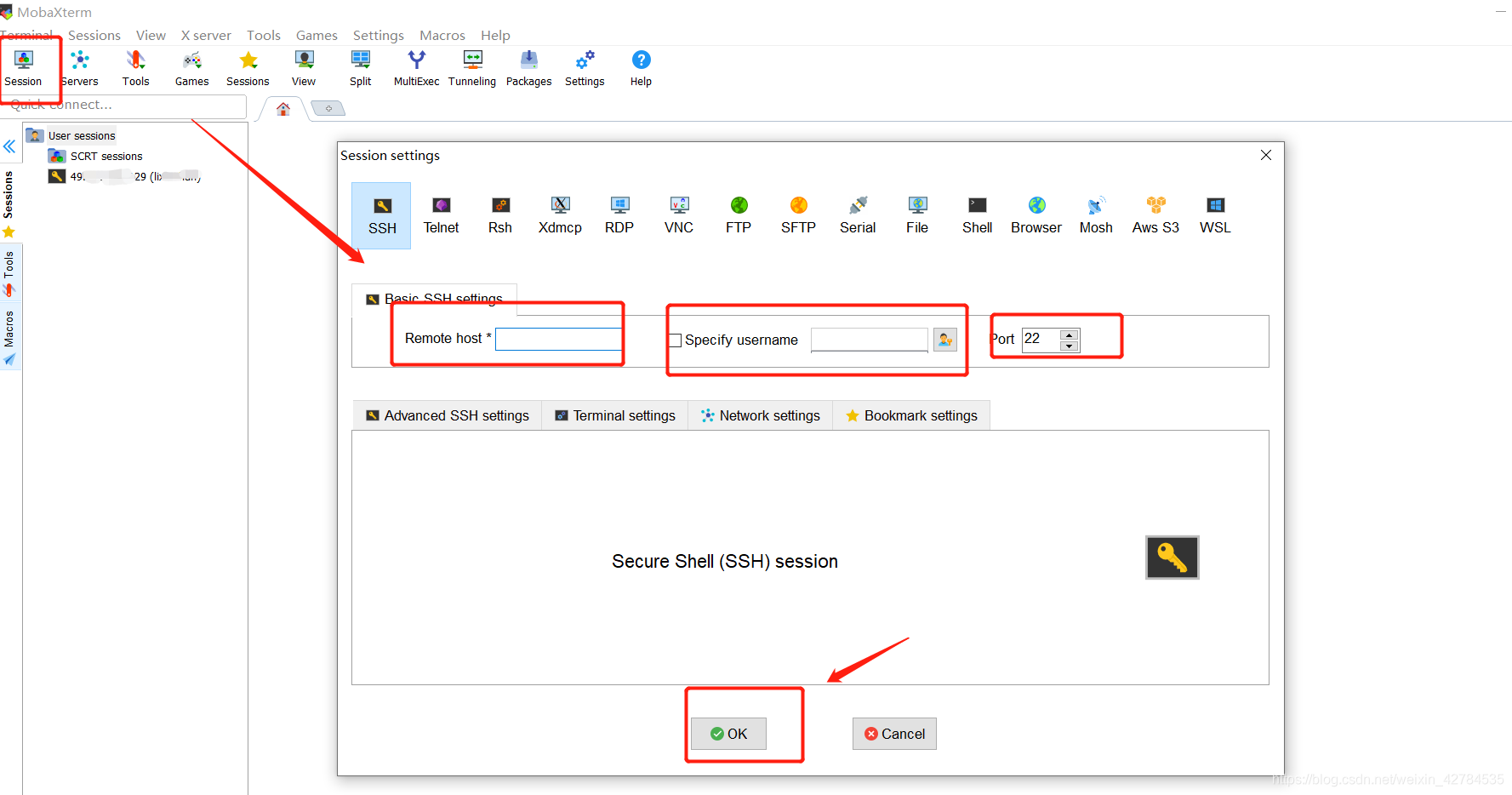Decrease the Port value with down arrow
This screenshot has width=1512, height=795.
1070,346
